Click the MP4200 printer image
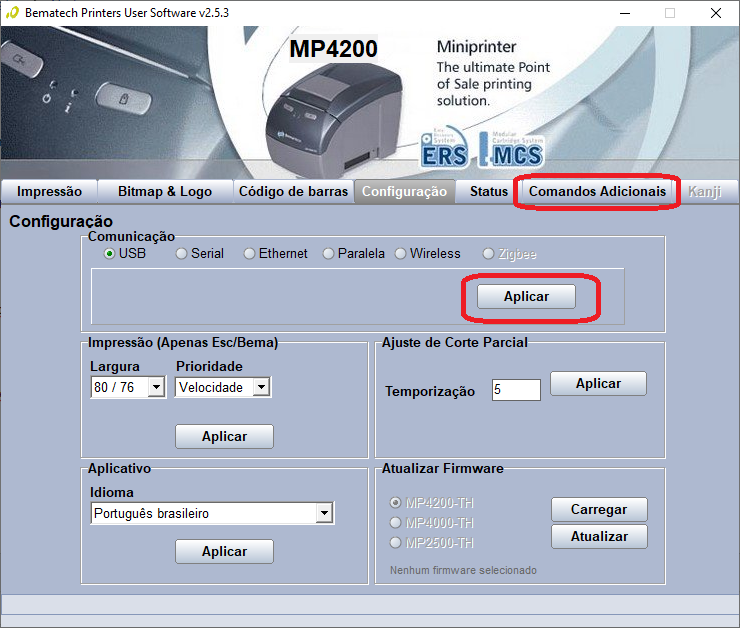 (x=334, y=119)
